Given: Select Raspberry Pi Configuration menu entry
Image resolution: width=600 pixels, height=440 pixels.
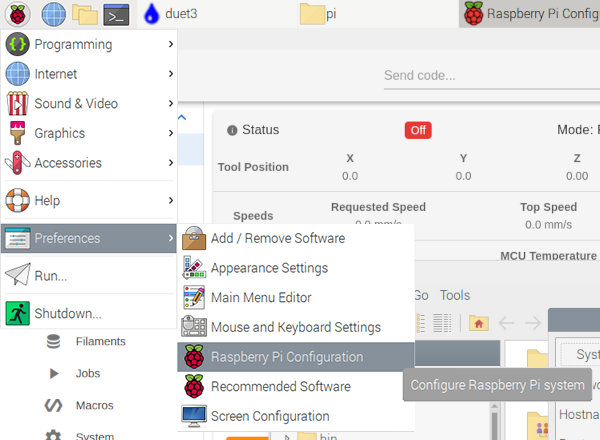Looking at the screenshot, I should [x=286, y=357].
